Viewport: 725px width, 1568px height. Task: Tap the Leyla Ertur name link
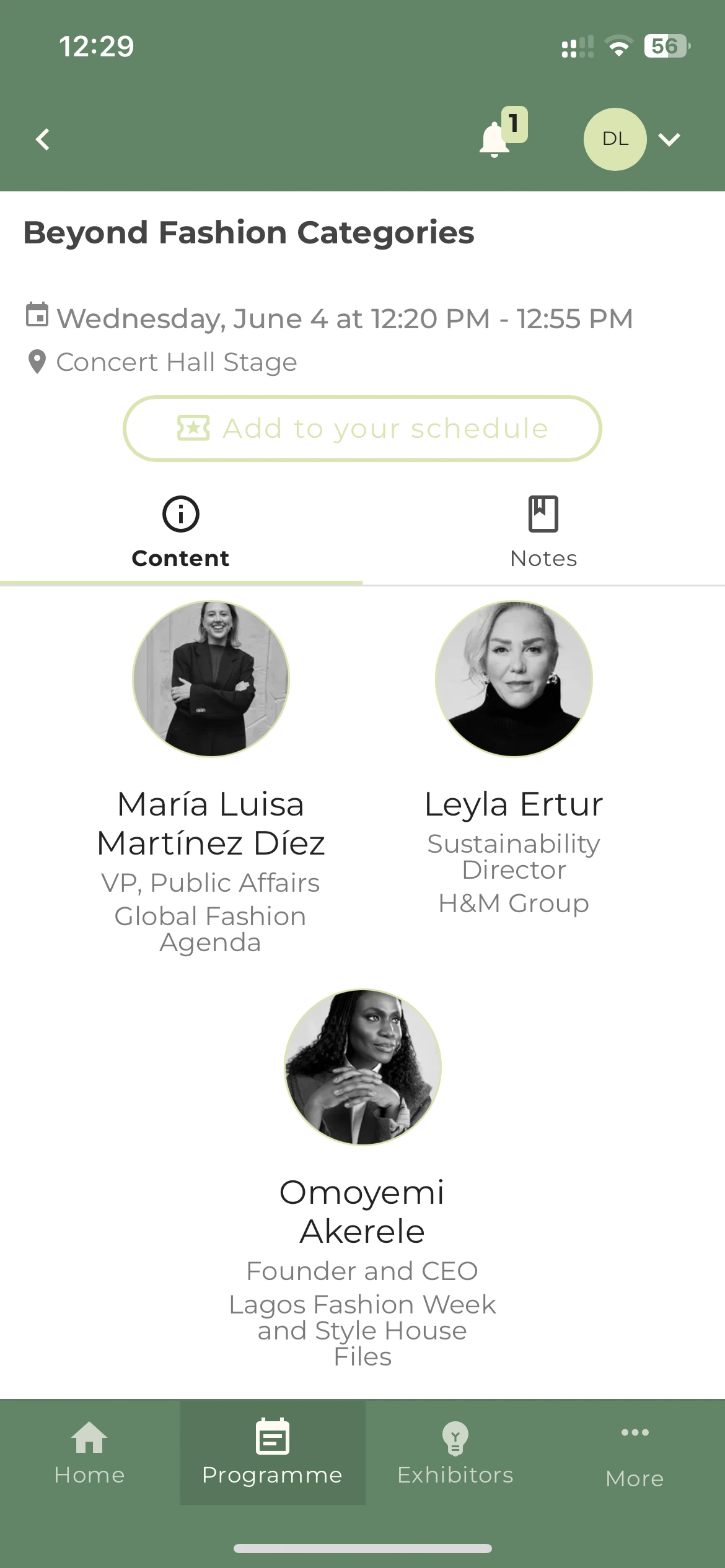pyautogui.click(x=514, y=804)
